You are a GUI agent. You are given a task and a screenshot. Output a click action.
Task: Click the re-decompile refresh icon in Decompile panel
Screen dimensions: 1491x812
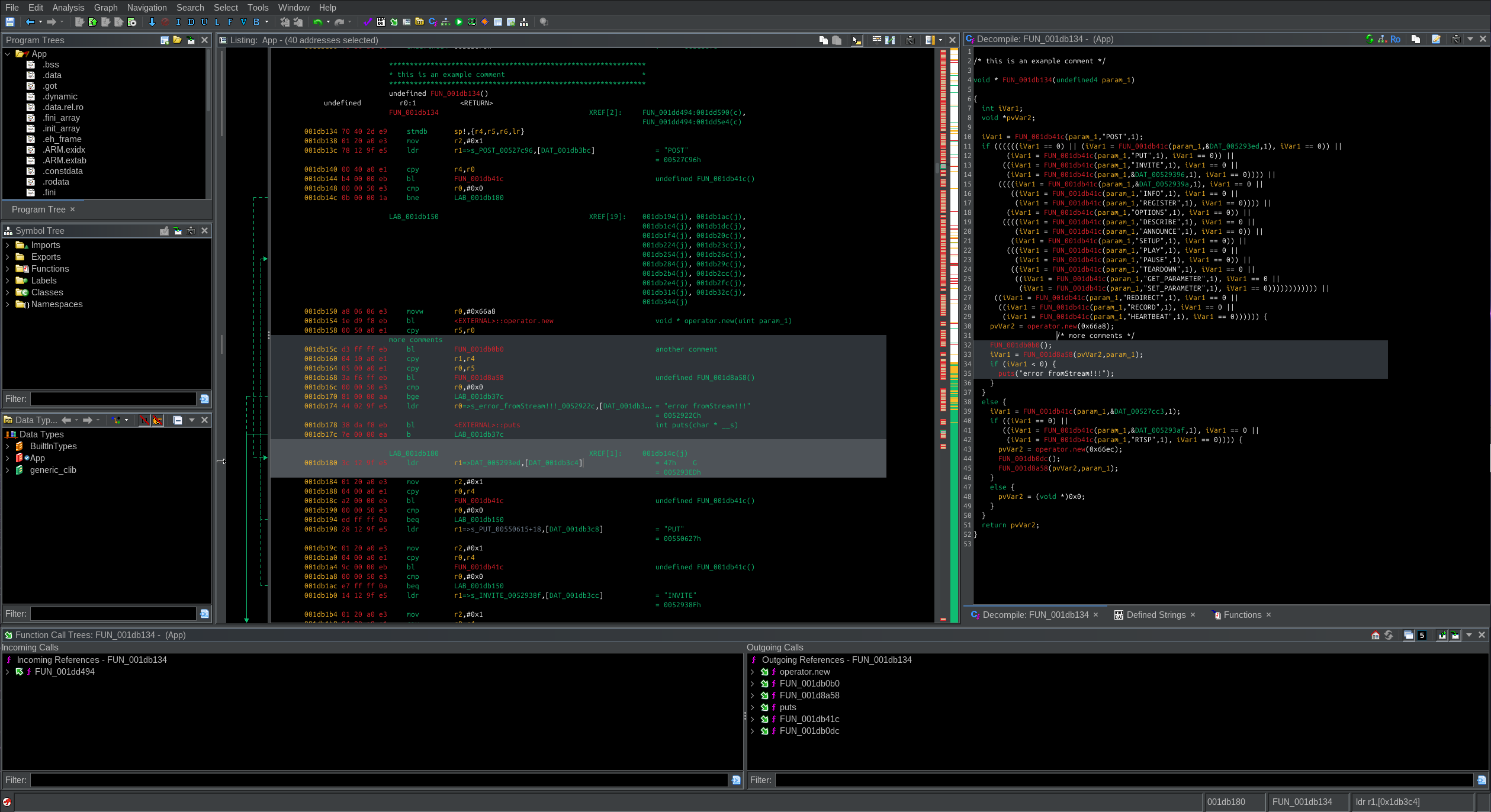coord(1370,39)
